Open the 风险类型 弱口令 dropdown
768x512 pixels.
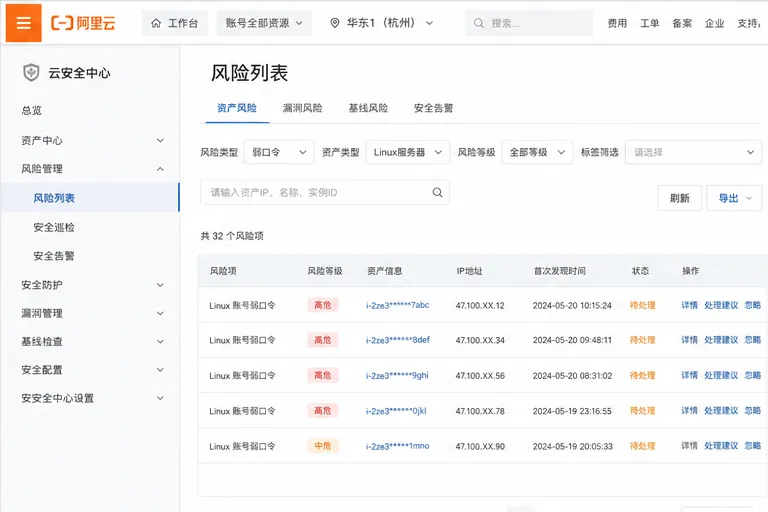279,152
